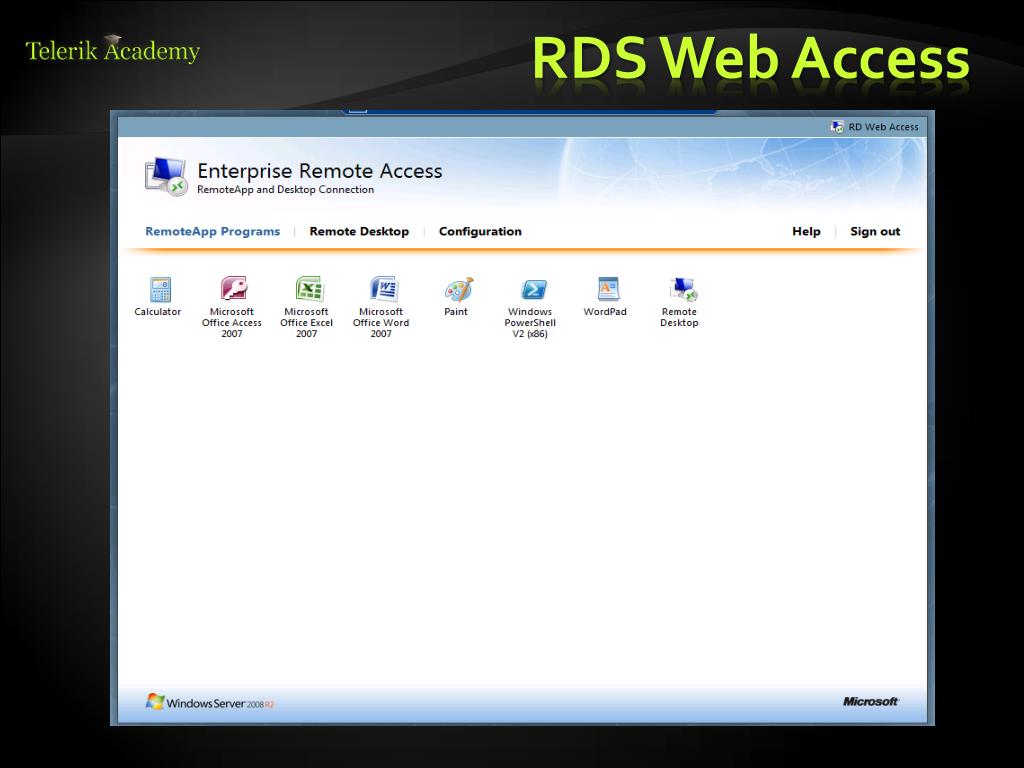
Task: Click RemoteApp and Desktop Connection subtitle
Action: (x=285, y=189)
